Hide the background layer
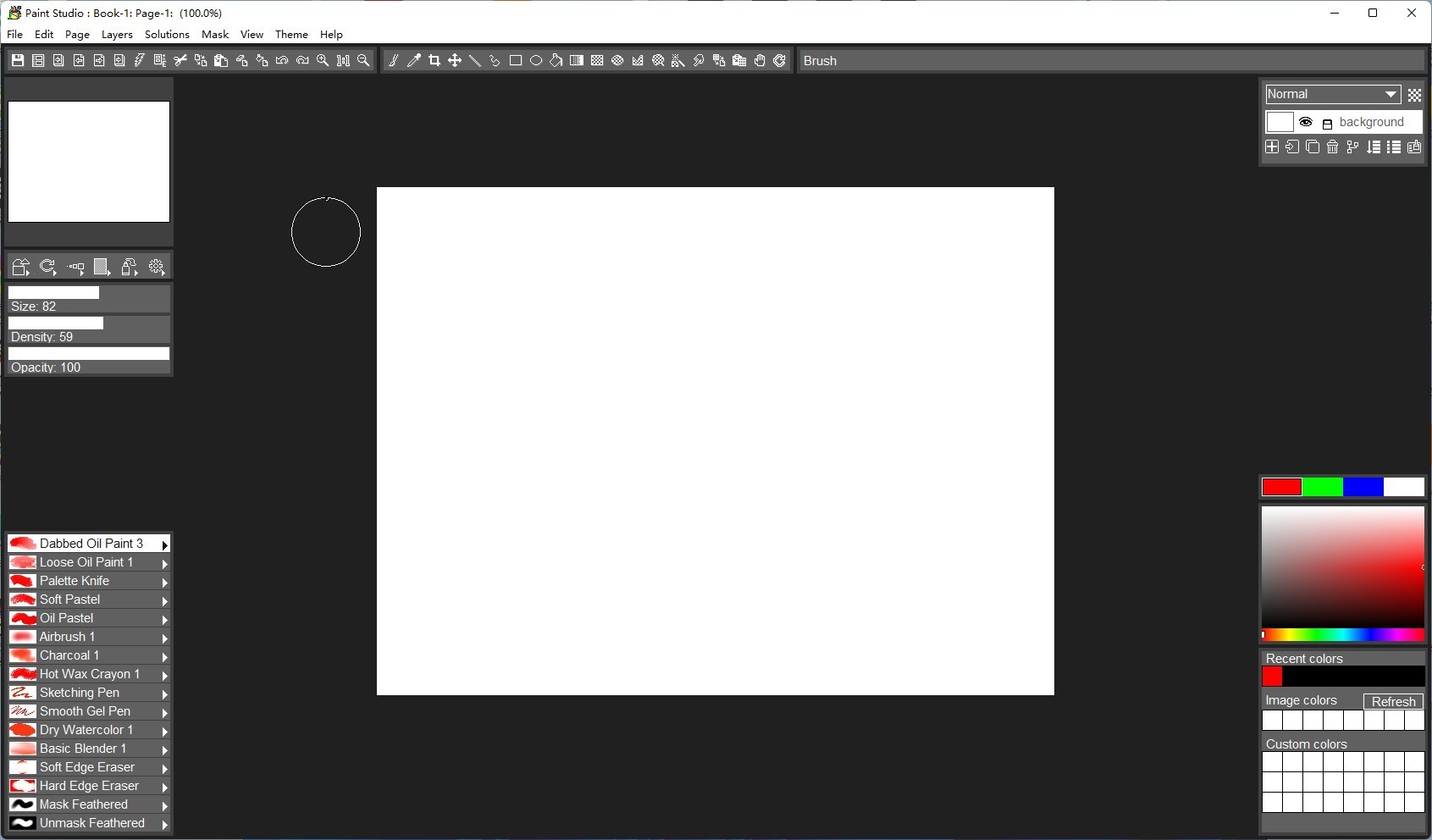The width and height of the screenshot is (1432, 840). pos(1306,123)
